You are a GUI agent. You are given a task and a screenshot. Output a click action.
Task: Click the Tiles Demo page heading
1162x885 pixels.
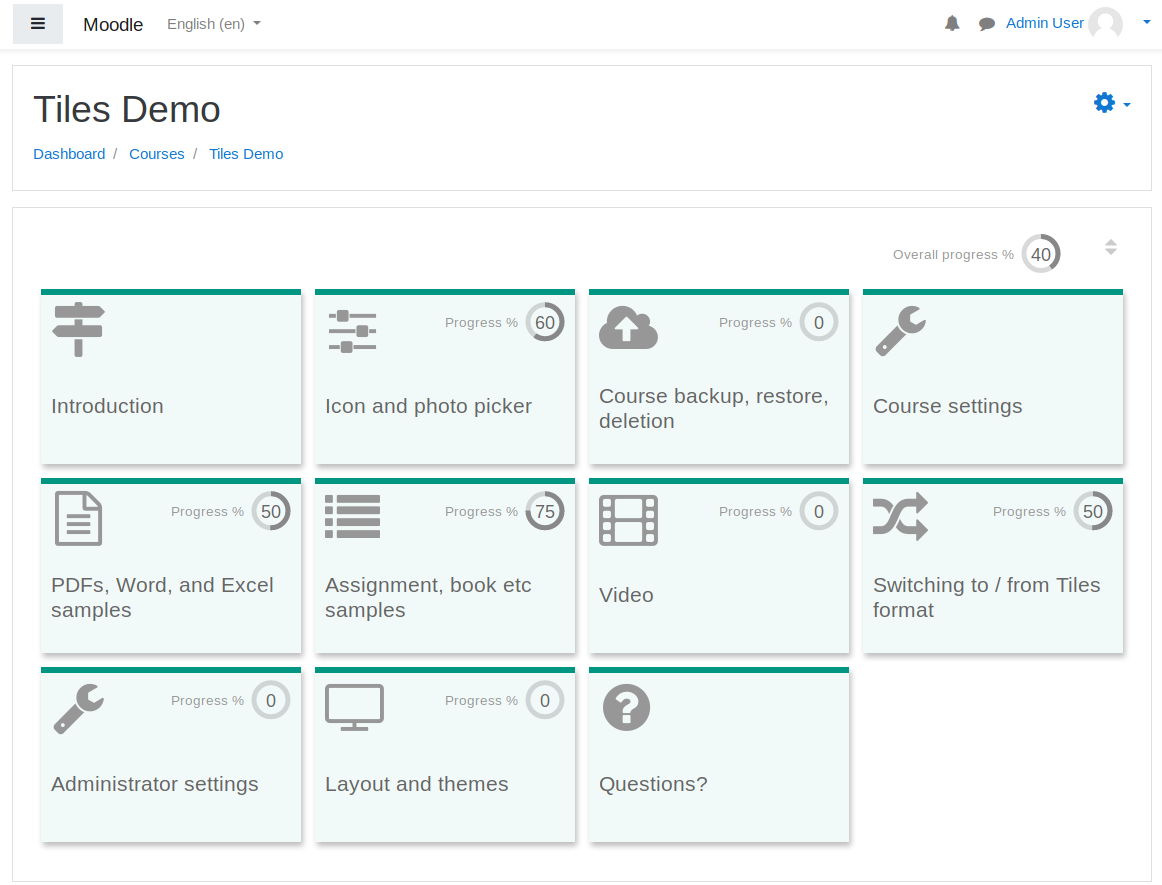(x=127, y=110)
